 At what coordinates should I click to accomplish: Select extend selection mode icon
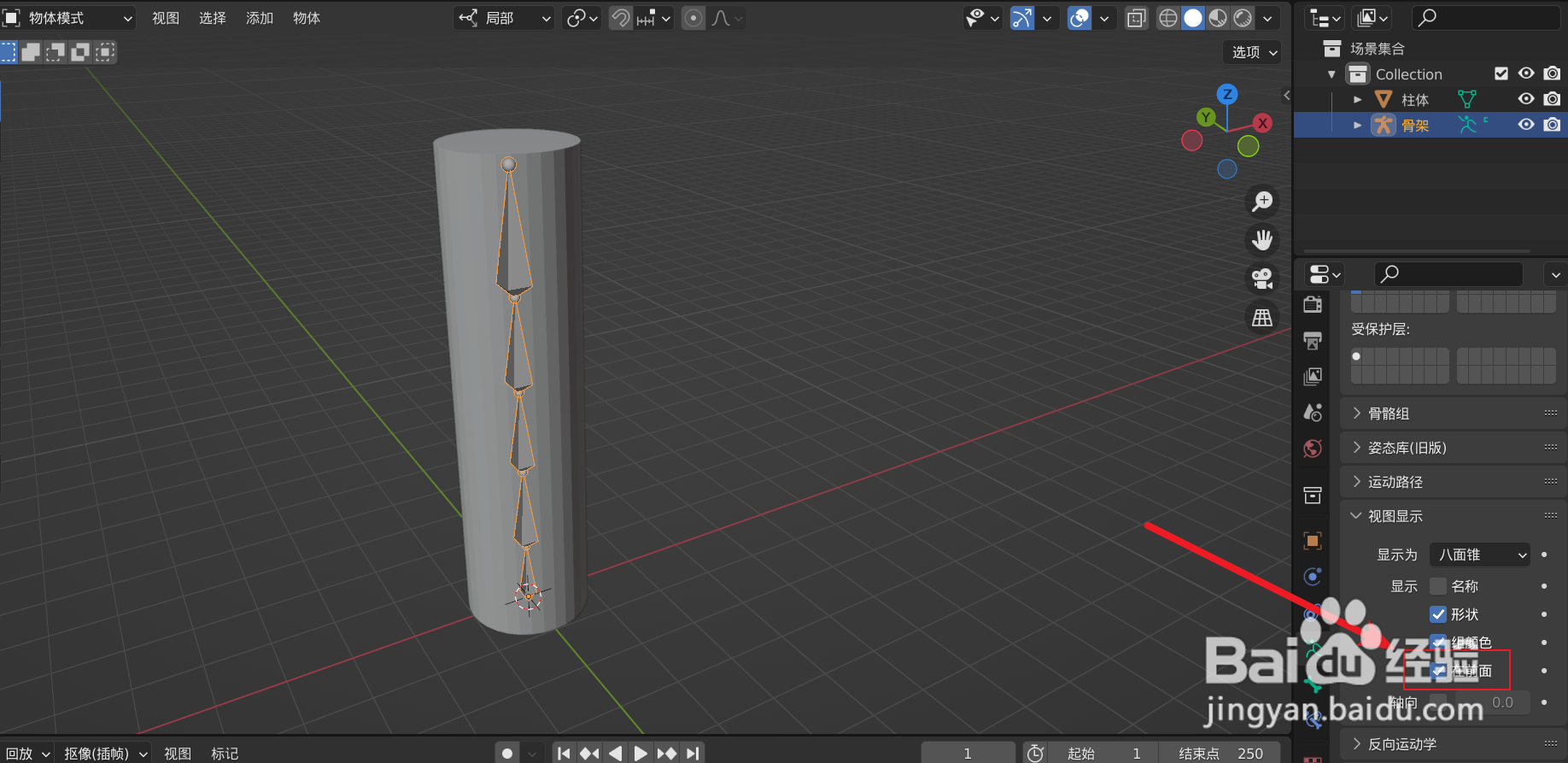click(x=31, y=52)
